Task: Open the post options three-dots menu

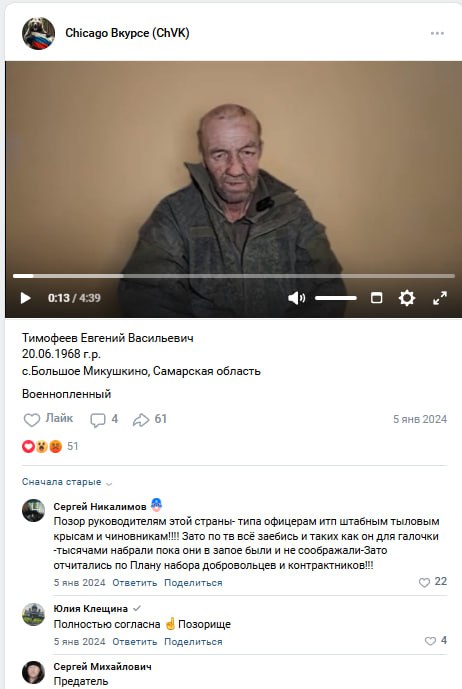Action: 437,33
